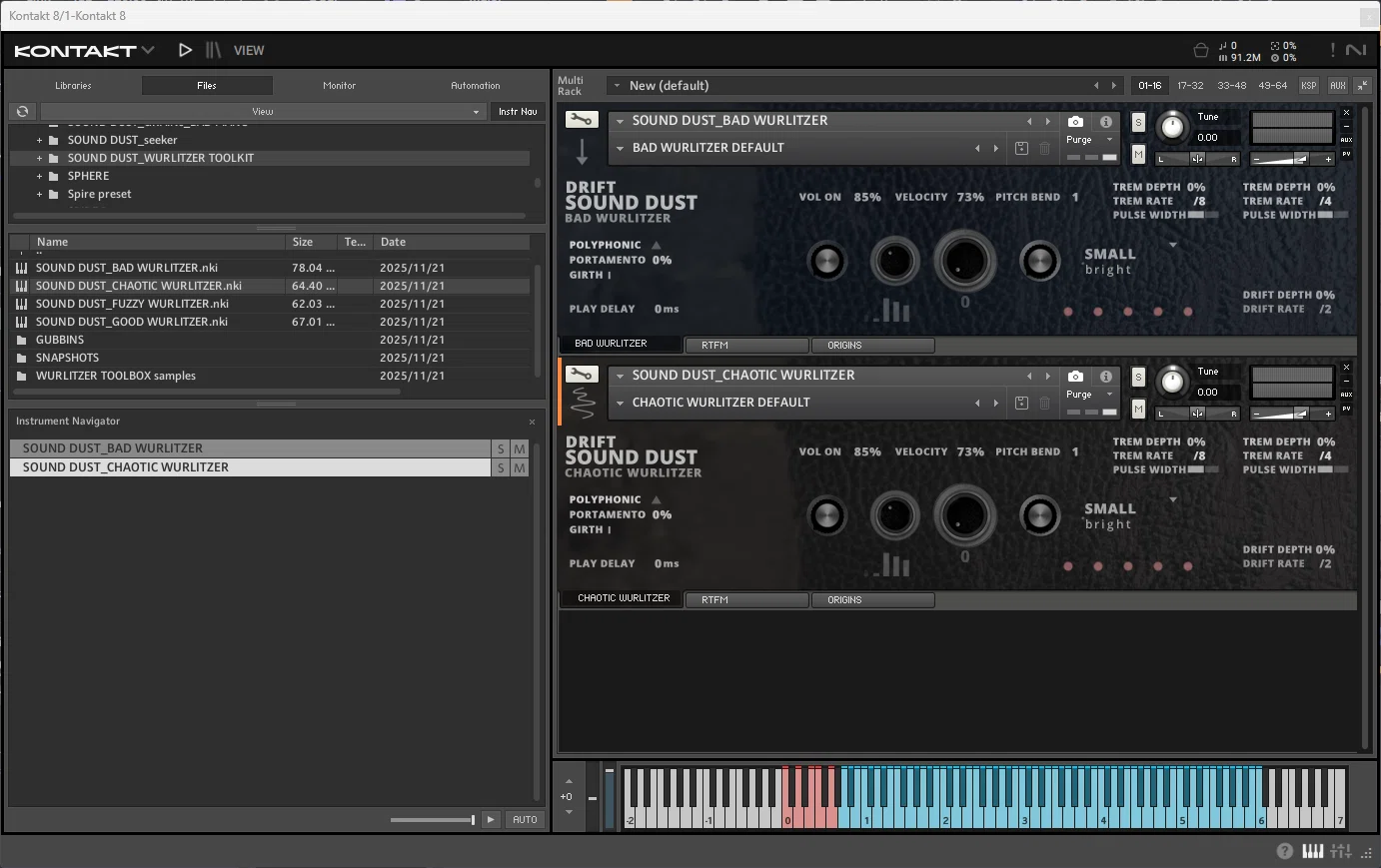
Task: Click the help question mark icon in status bar
Action: pos(1285,851)
